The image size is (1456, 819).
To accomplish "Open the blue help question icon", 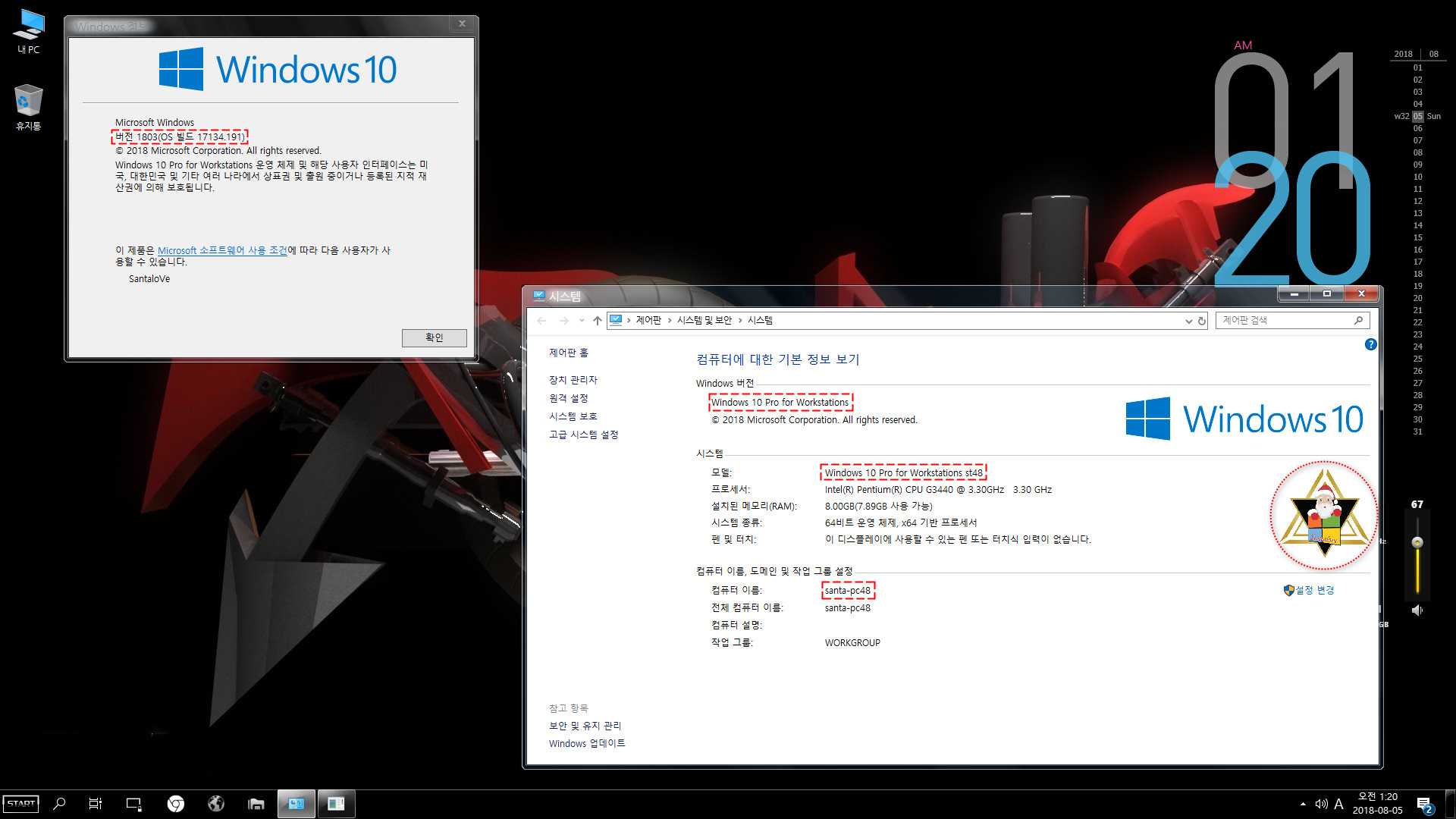I will [1371, 344].
